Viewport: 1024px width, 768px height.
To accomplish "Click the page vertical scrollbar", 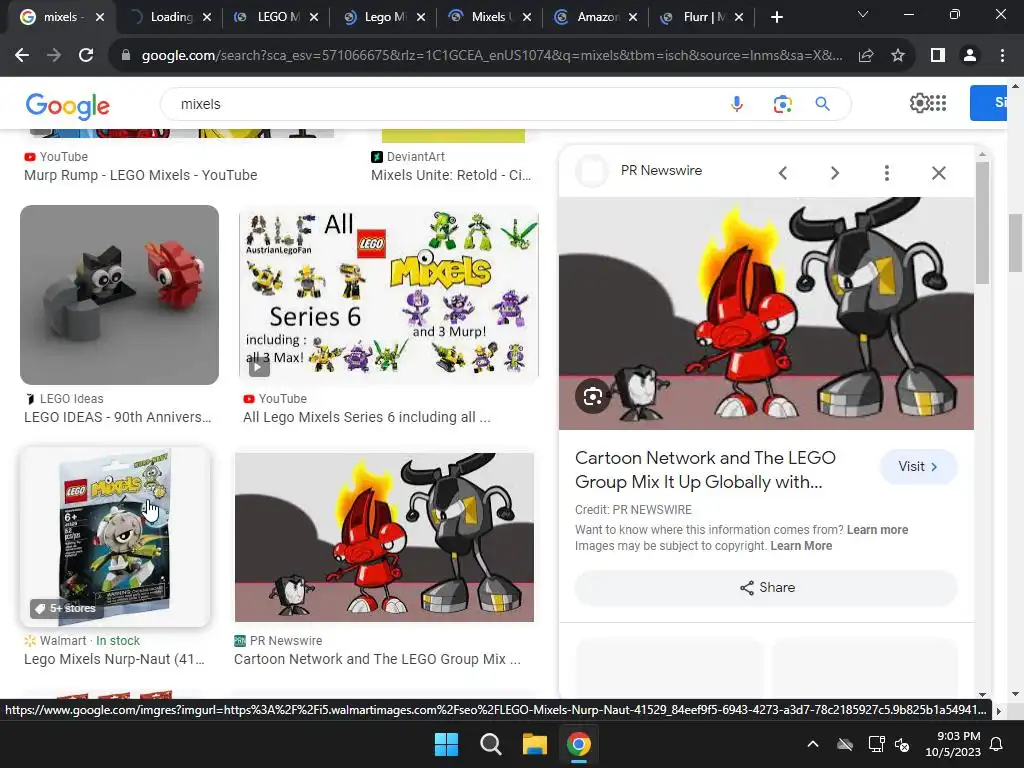I will [1016, 242].
